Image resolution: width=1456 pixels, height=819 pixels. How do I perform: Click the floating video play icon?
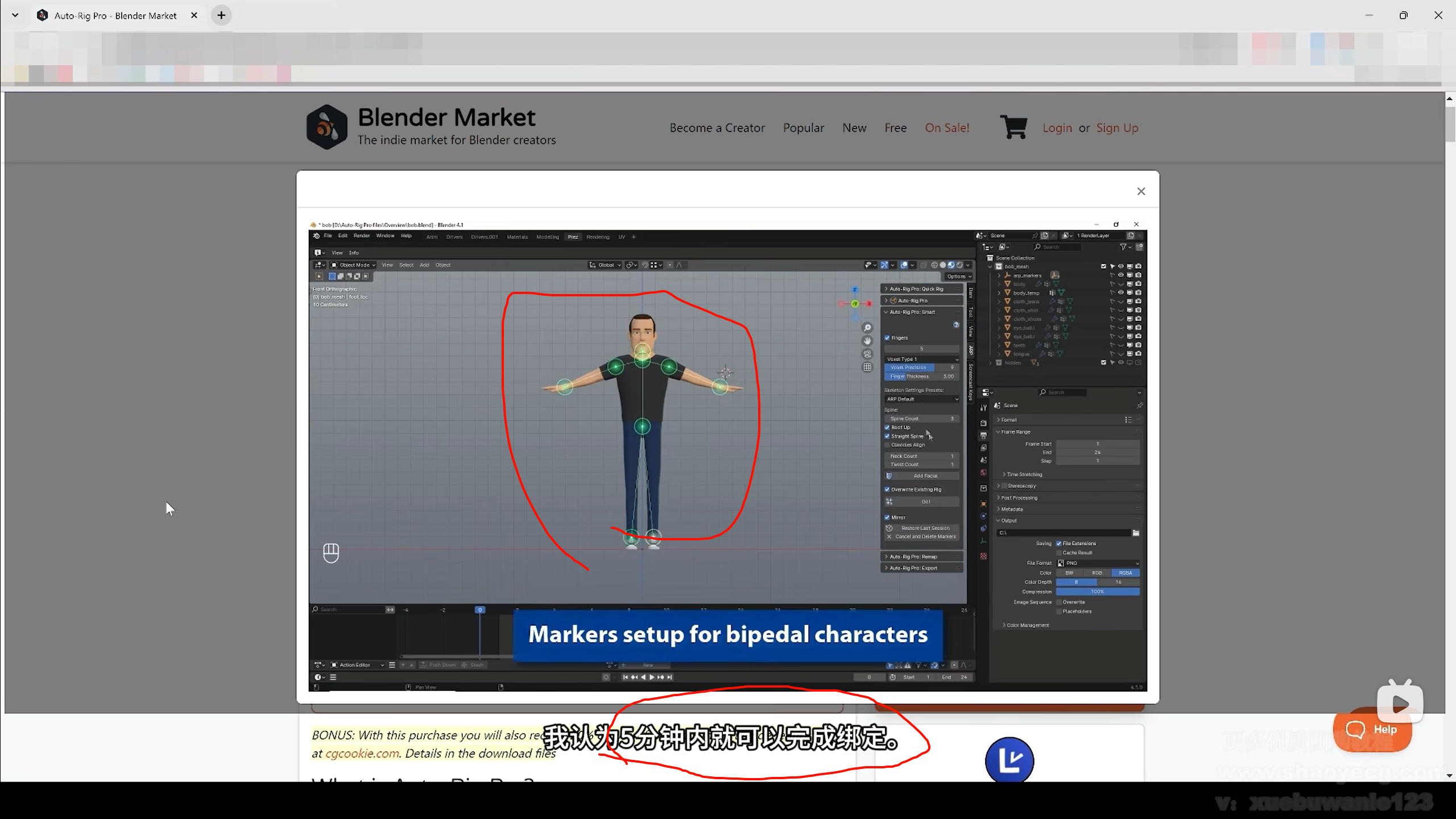[x=1400, y=704]
